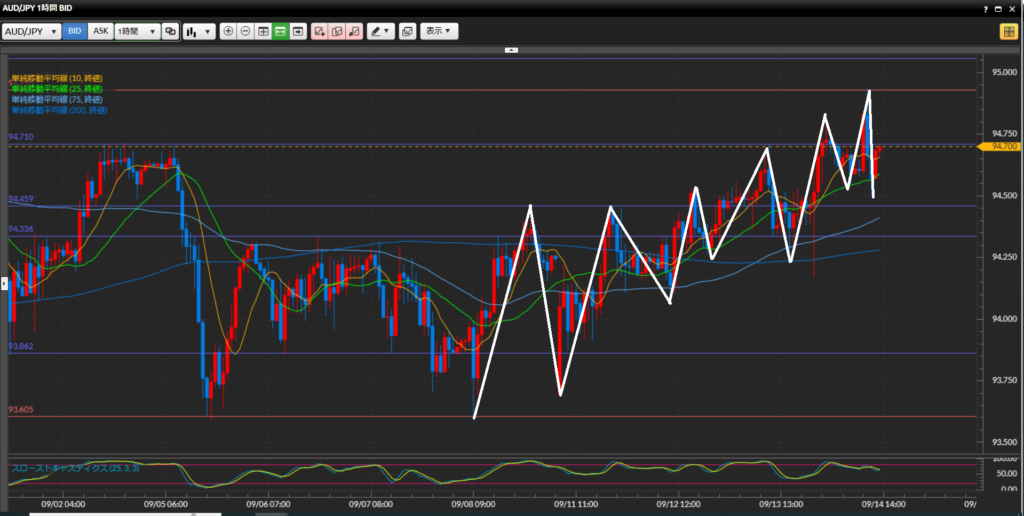Click the zoom out minus icon
The height and width of the screenshot is (516, 1024).
245,31
